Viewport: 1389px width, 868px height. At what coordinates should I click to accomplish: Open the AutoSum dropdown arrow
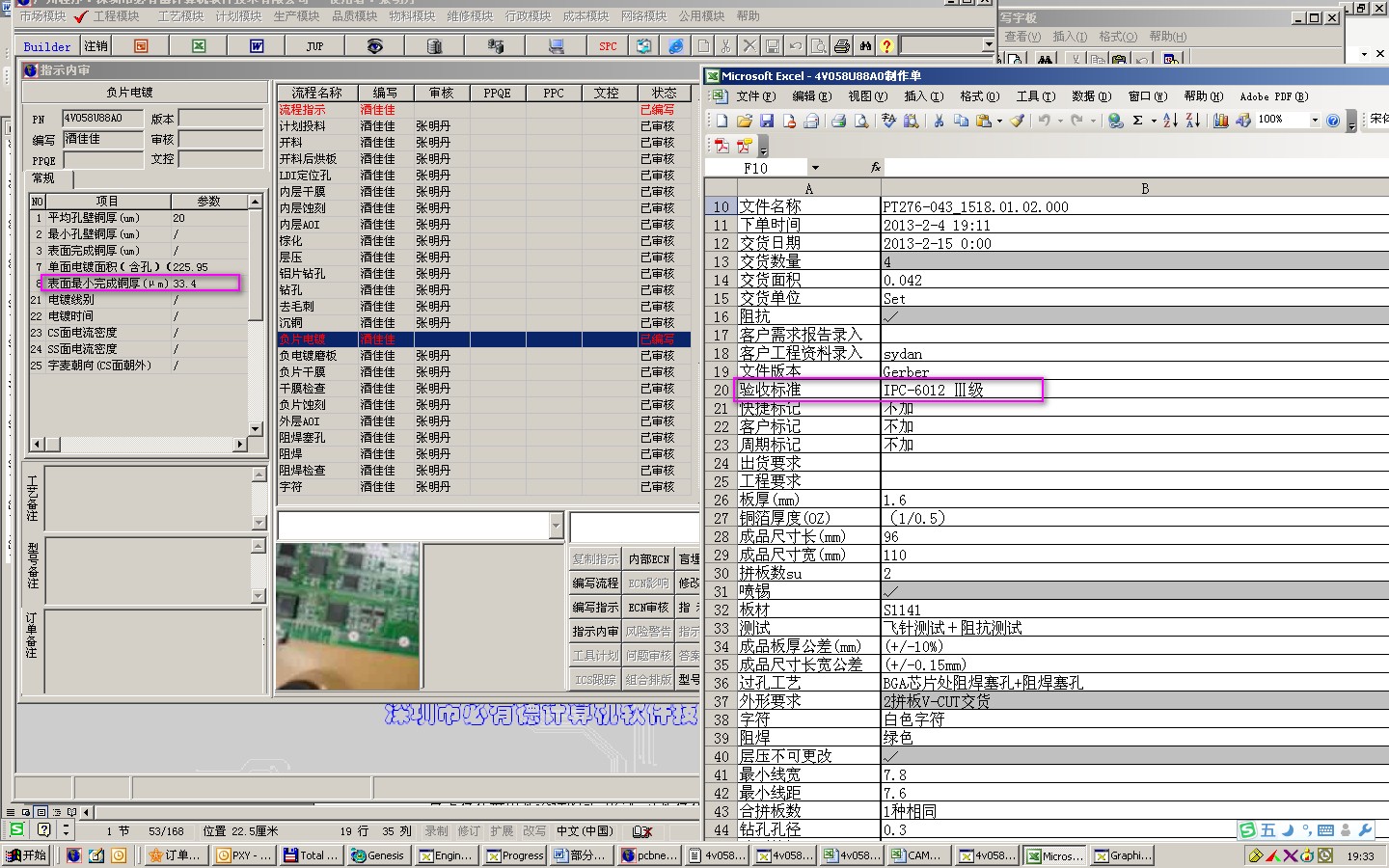pos(1153,122)
